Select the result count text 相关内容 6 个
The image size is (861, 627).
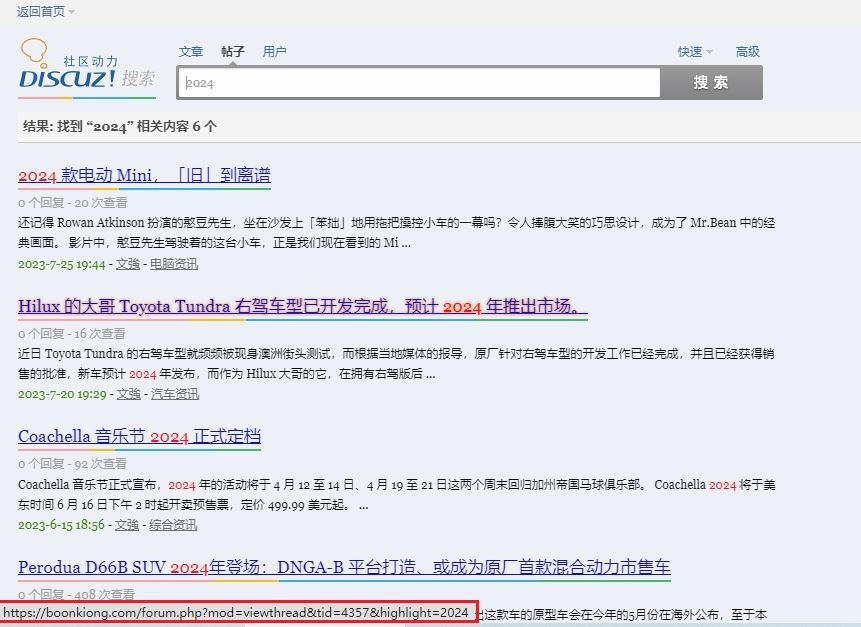[177, 126]
